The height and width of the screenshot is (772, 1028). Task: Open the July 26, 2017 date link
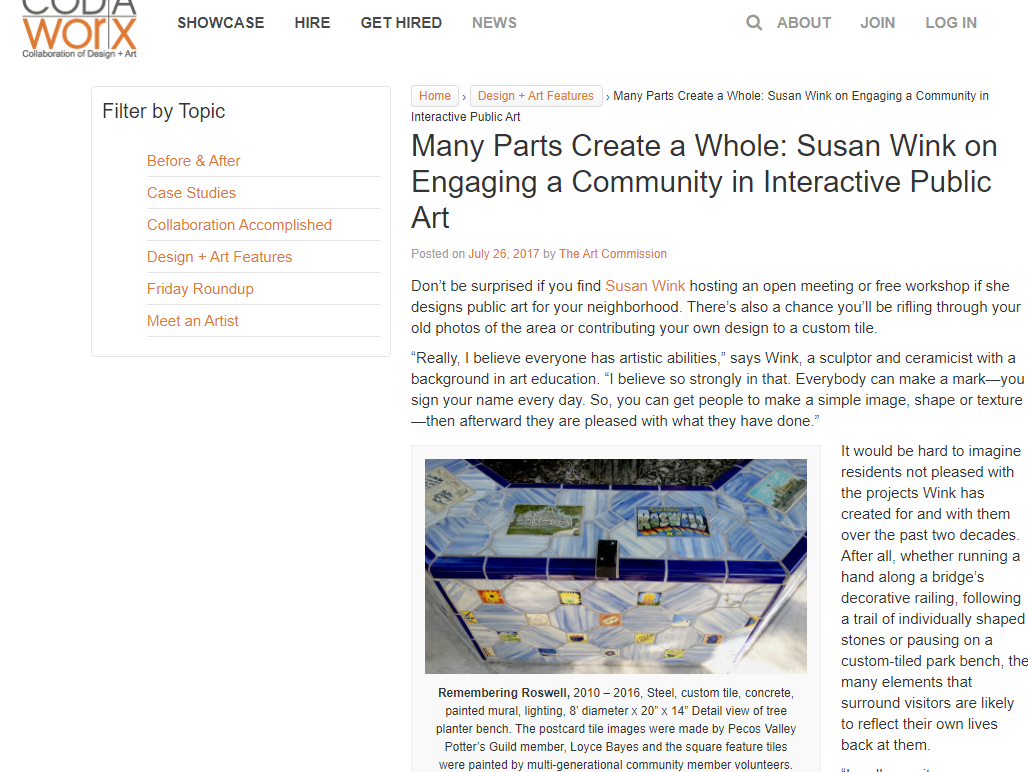coord(504,254)
